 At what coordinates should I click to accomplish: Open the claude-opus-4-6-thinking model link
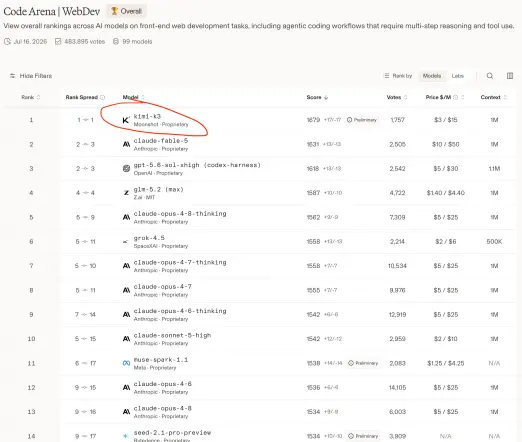[180, 311]
